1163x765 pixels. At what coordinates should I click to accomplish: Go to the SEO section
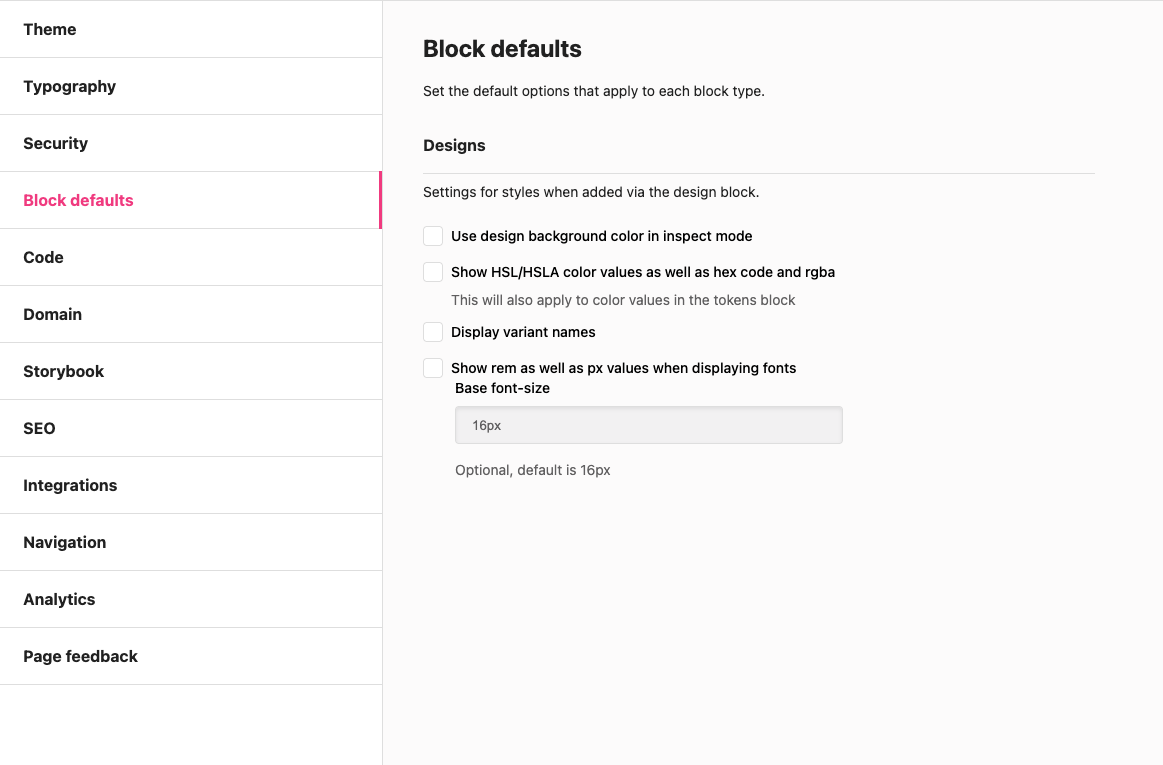coord(191,429)
